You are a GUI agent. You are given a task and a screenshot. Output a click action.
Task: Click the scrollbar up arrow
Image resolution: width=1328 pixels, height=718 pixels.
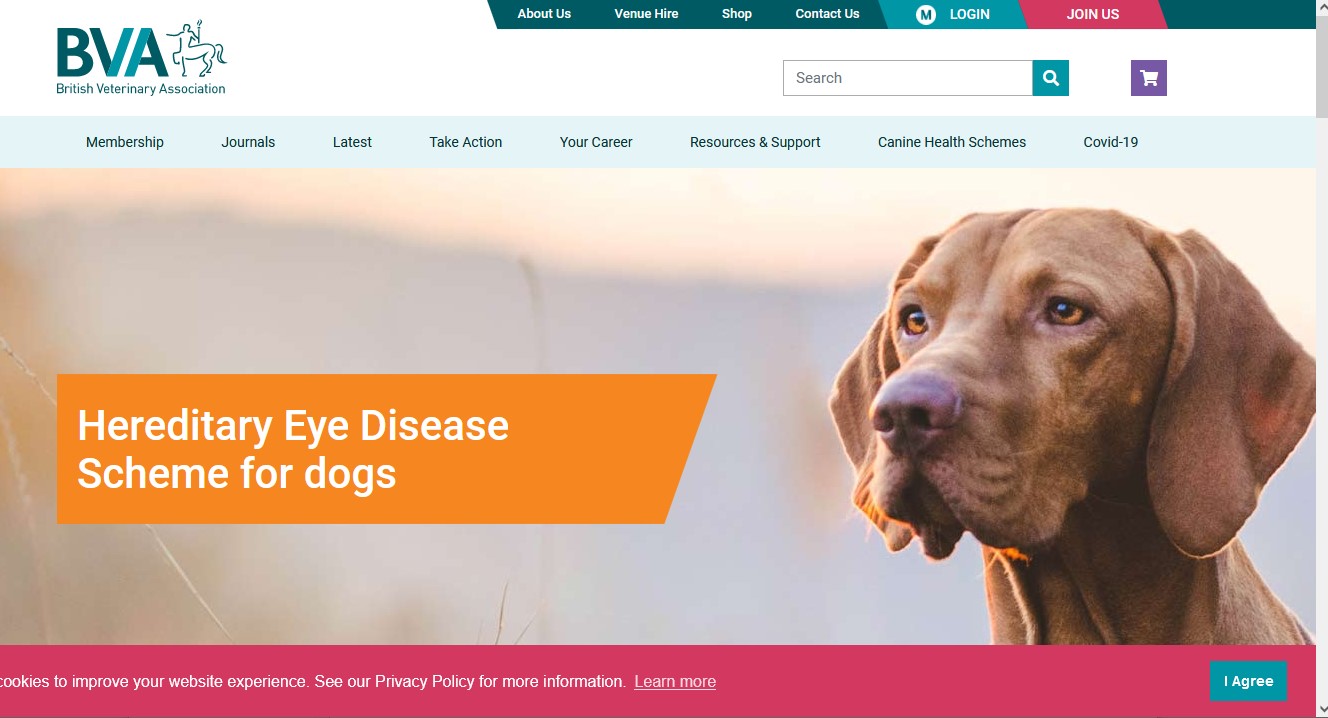coord(1322,7)
